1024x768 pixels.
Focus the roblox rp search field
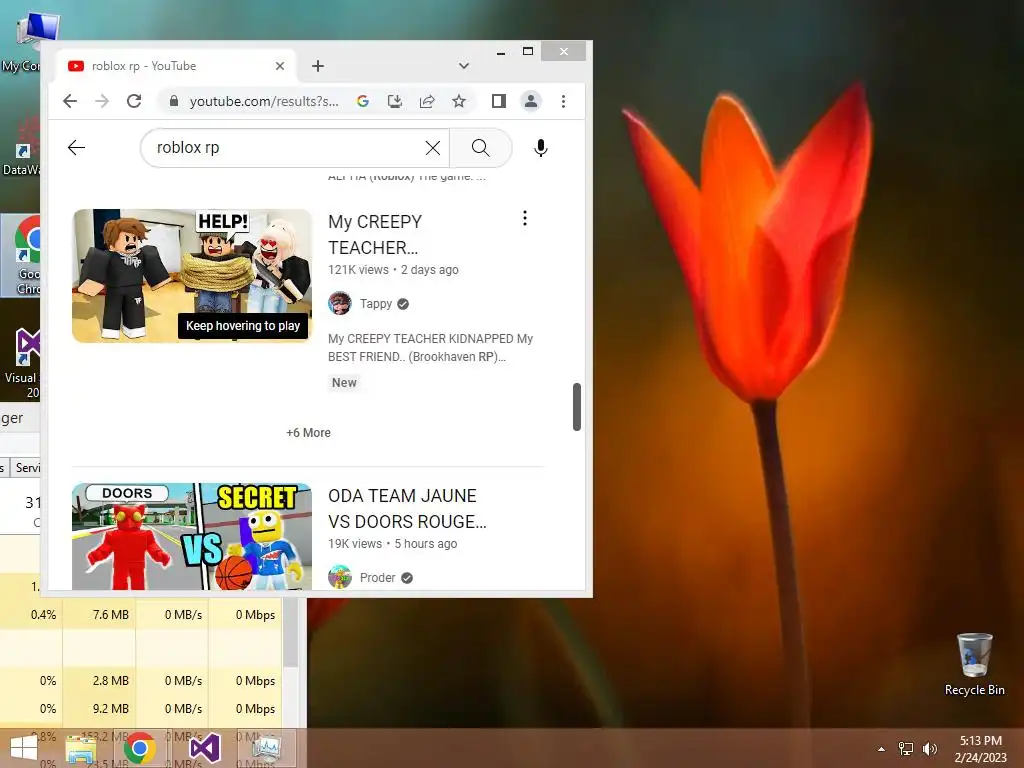tap(286, 148)
